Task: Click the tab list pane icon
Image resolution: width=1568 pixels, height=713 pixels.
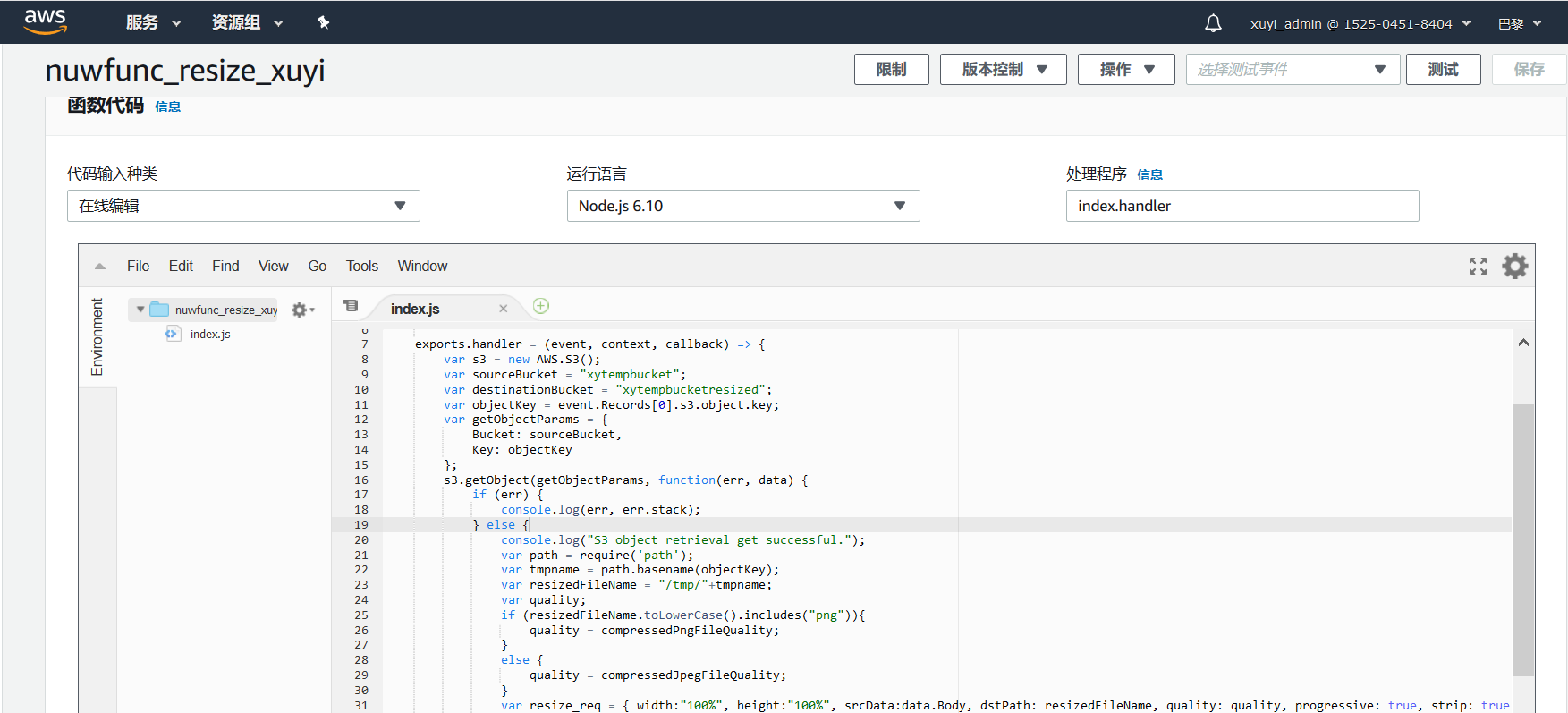Action: (351, 306)
